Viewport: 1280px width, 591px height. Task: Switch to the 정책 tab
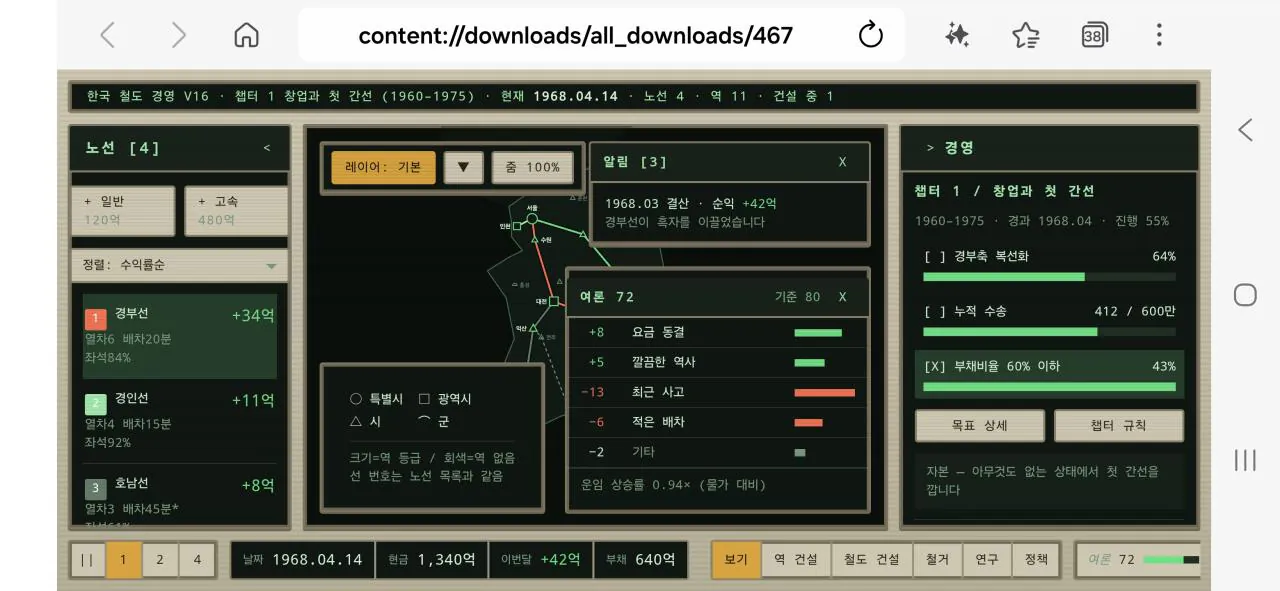1036,559
